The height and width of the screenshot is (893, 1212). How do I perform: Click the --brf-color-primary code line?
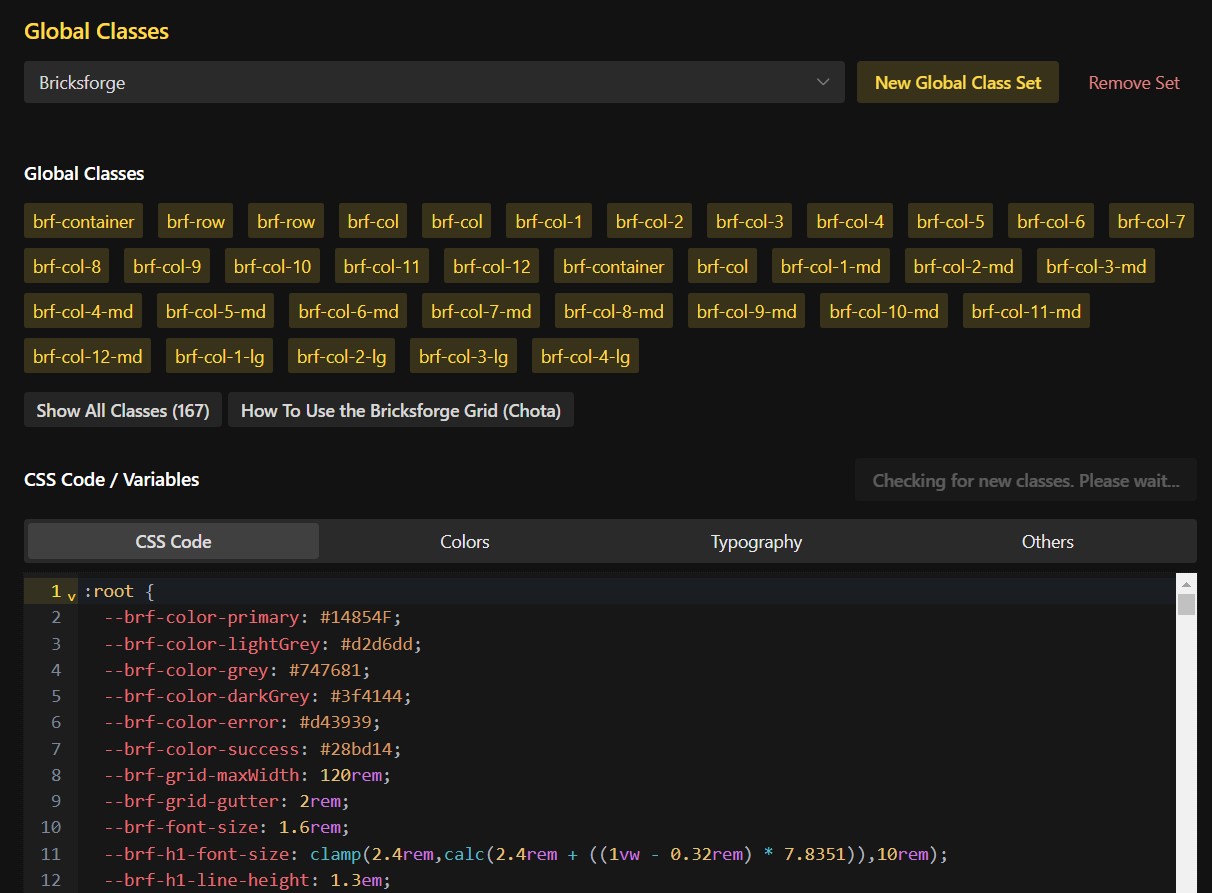tap(252, 617)
